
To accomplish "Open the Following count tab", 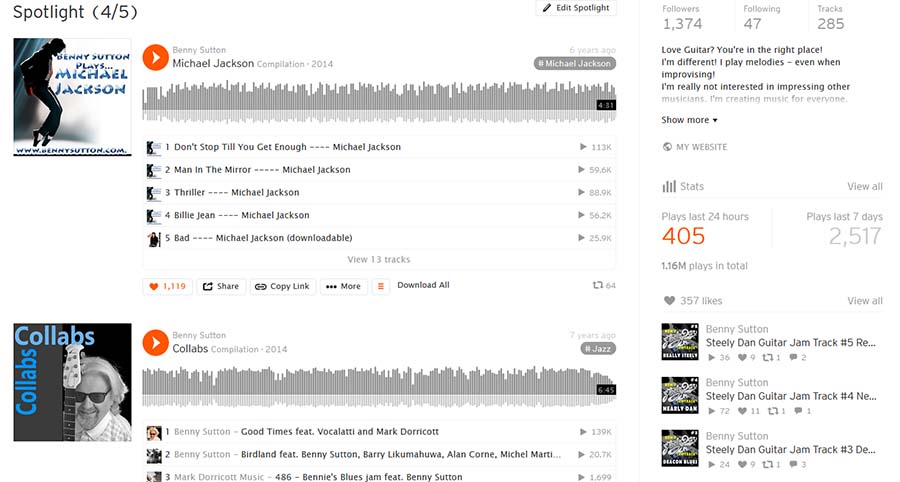I will 762,17.
